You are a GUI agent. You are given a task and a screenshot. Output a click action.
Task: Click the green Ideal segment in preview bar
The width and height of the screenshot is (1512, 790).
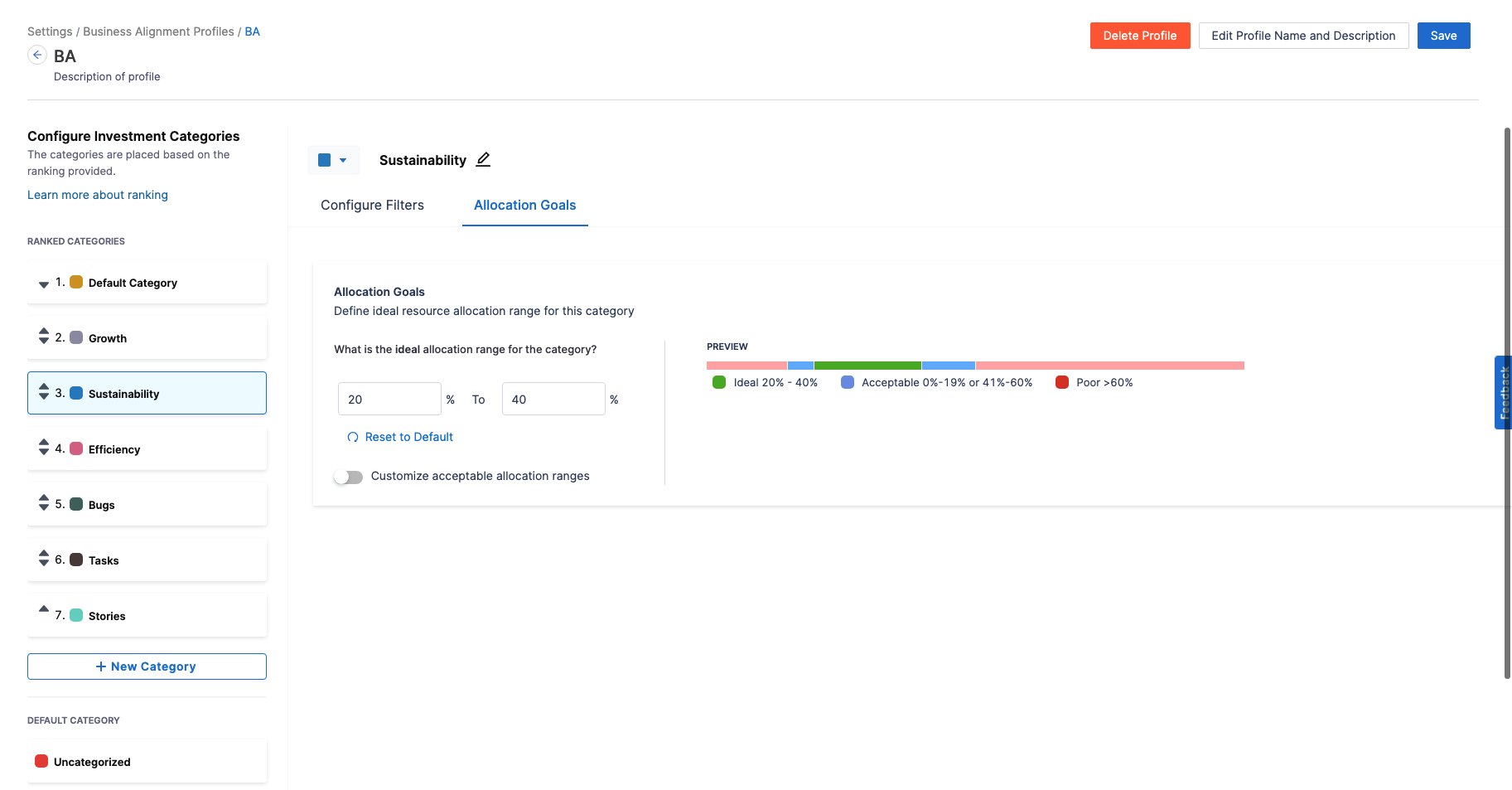[x=867, y=366]
